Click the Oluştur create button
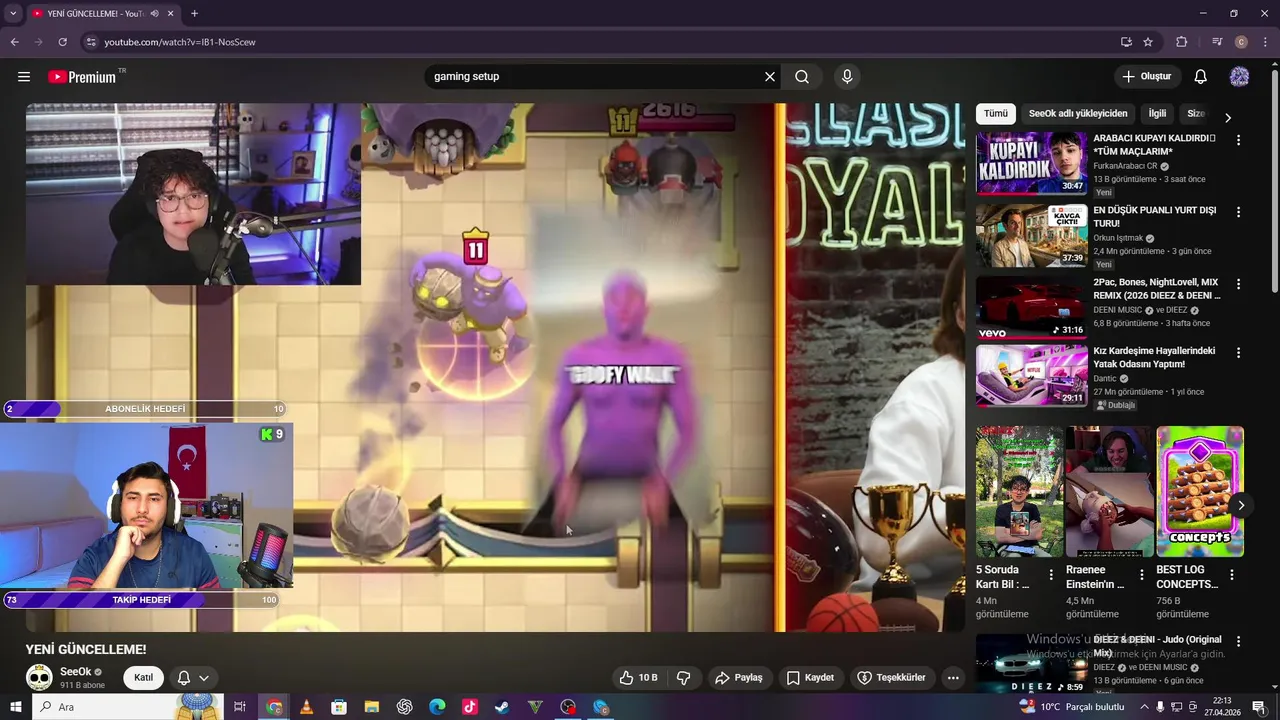1280x720 pixels. click(x=1147, y=77)
